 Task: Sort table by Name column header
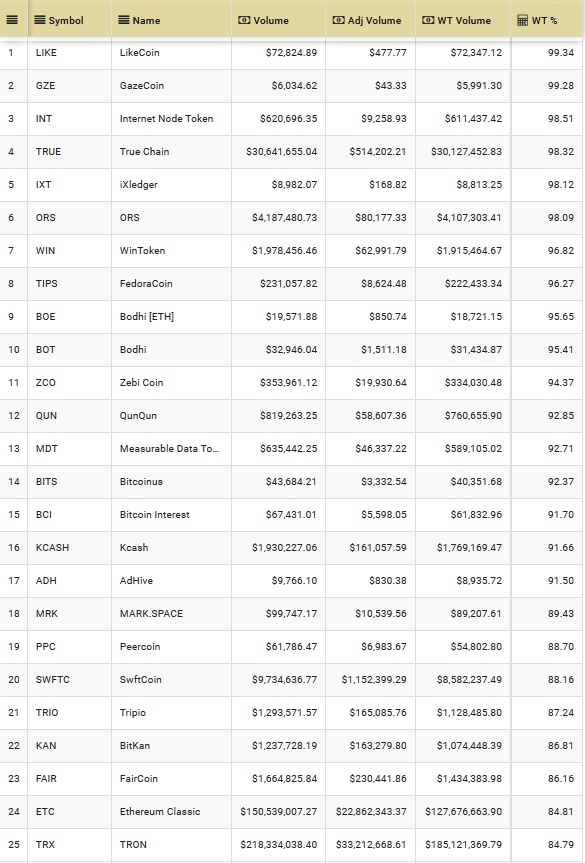pyautogui.click(x=146, y=20)
